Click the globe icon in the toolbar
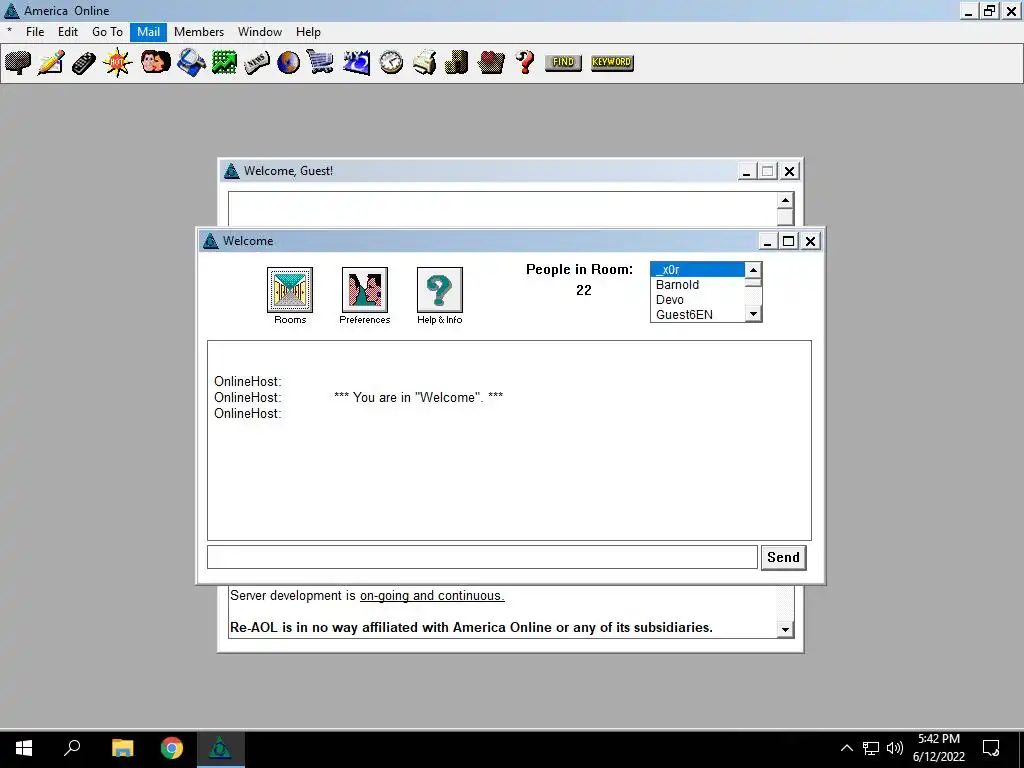This screenshot has width=1024, height=768. tap(288, 63)
